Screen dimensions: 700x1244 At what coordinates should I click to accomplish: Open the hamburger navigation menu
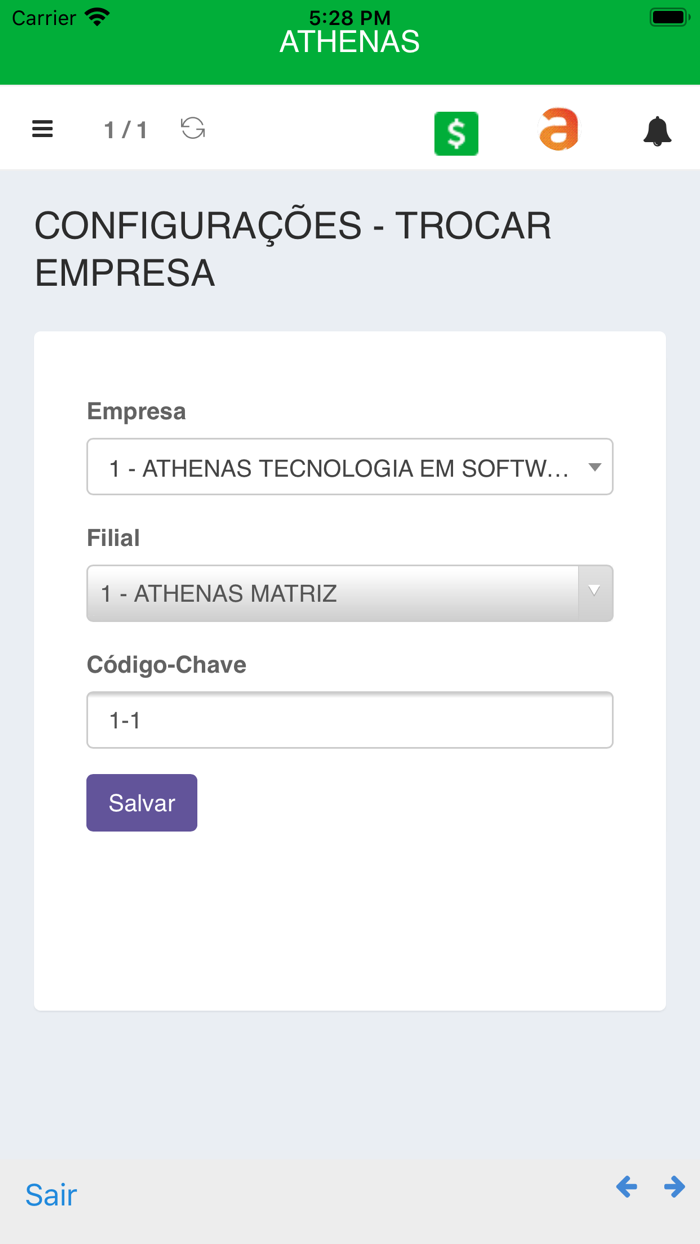(x=42, y=129)
